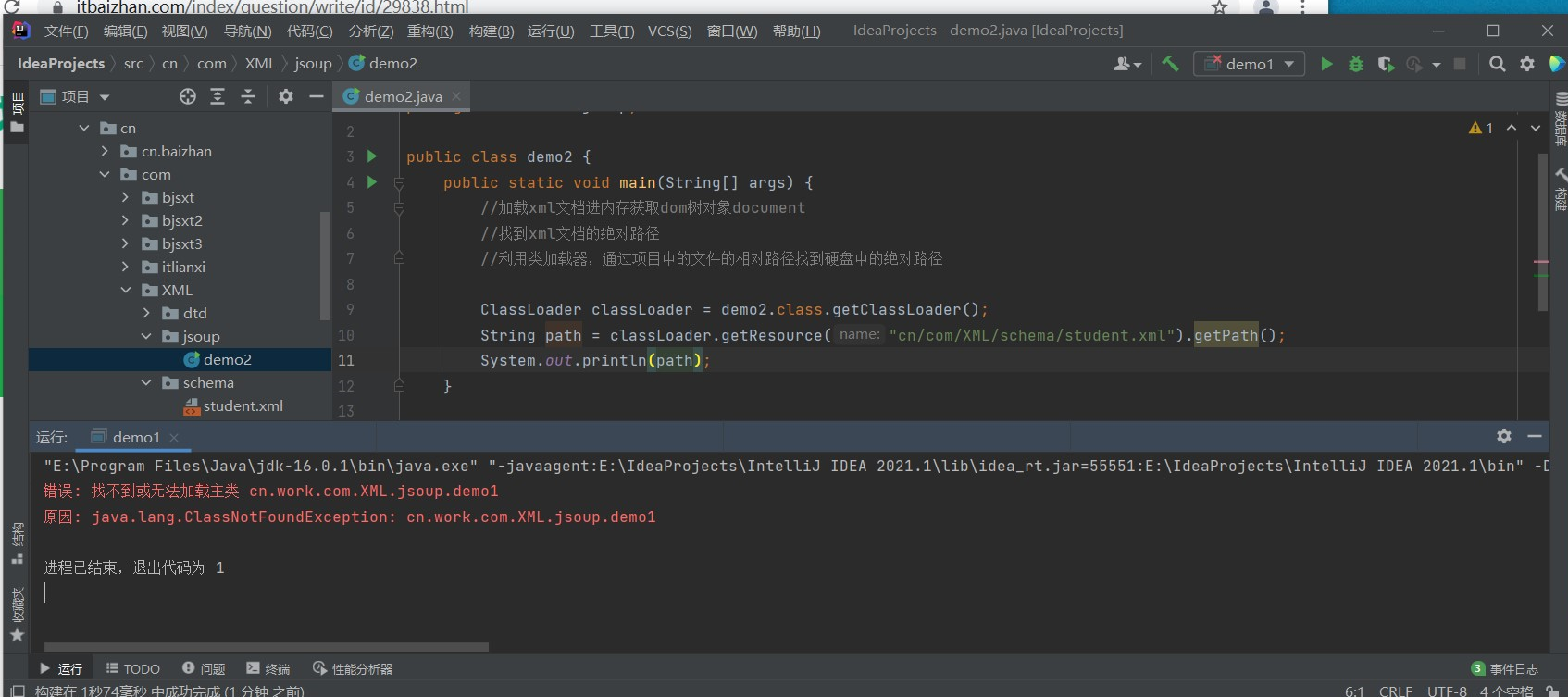Image resolution: width=1568 pixels, height=697 pixels.
Task: Click run gutter arrow beside class demo2
Action: click(x=372, y=156)
